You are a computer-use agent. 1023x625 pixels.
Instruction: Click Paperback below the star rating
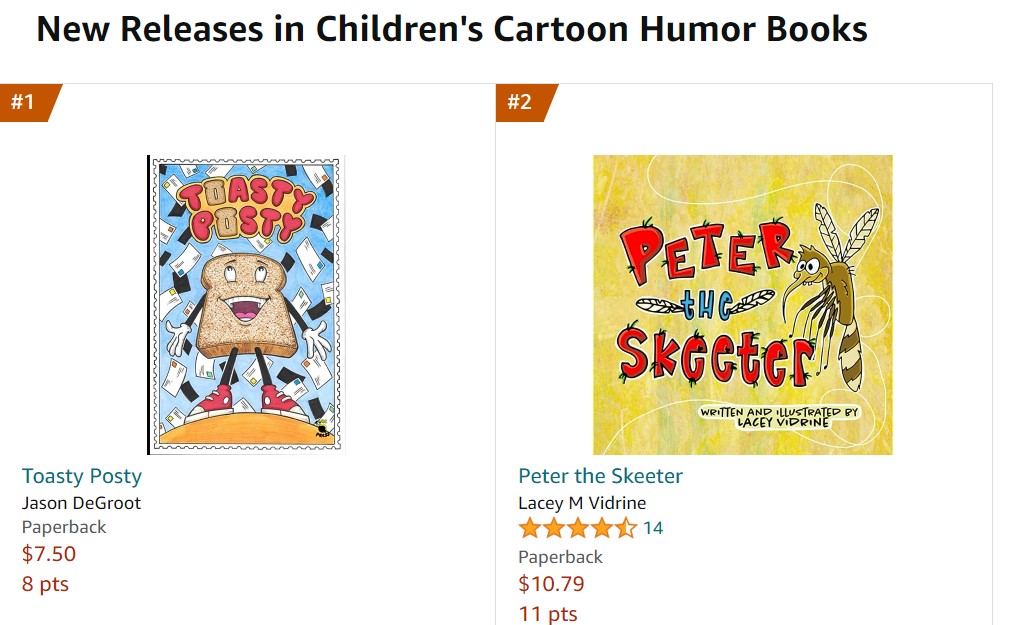coord(561,557)
